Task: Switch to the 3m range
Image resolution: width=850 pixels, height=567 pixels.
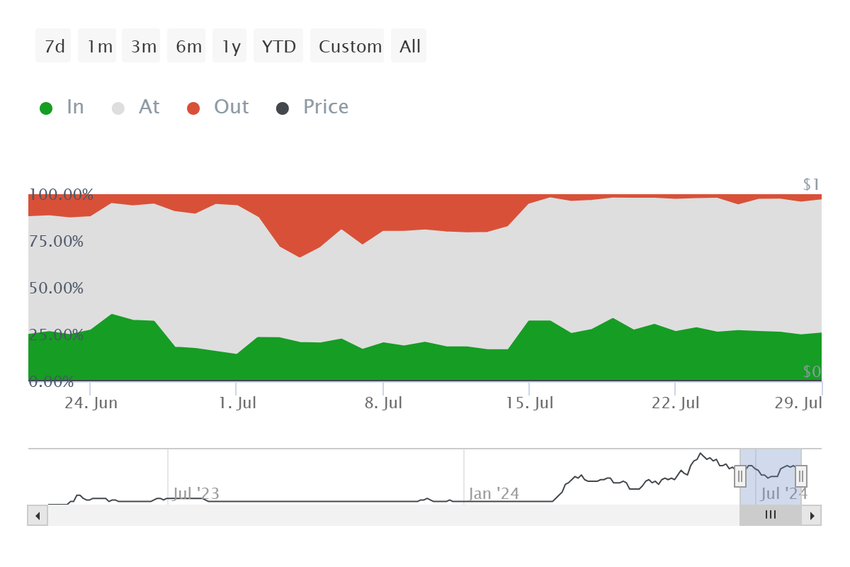Action: tap(141, 46)
